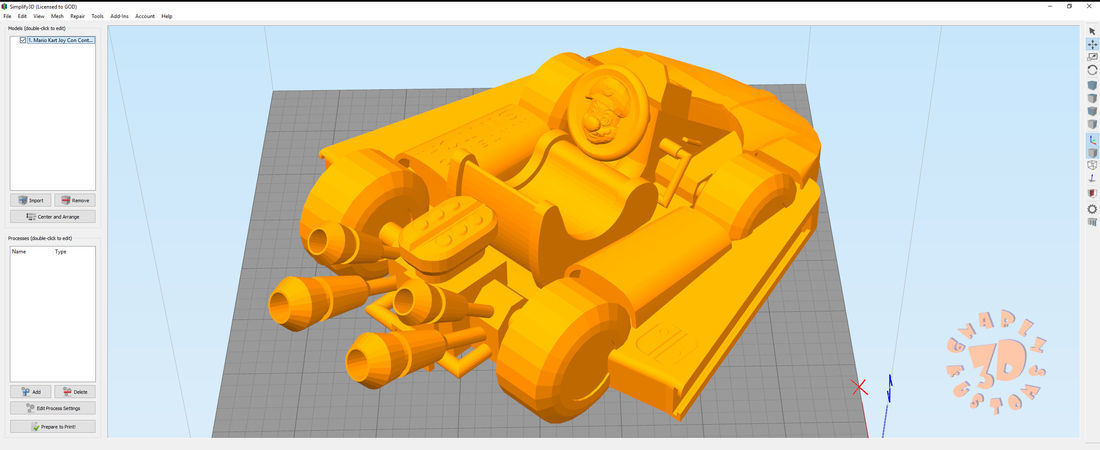Open the Add-Ins menu
1100x450 pixels.
(119, 16)
